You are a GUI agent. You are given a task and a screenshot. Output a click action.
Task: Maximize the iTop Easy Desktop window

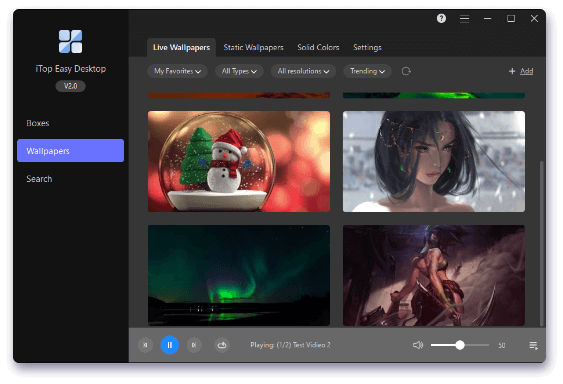[x=511, y=19]
